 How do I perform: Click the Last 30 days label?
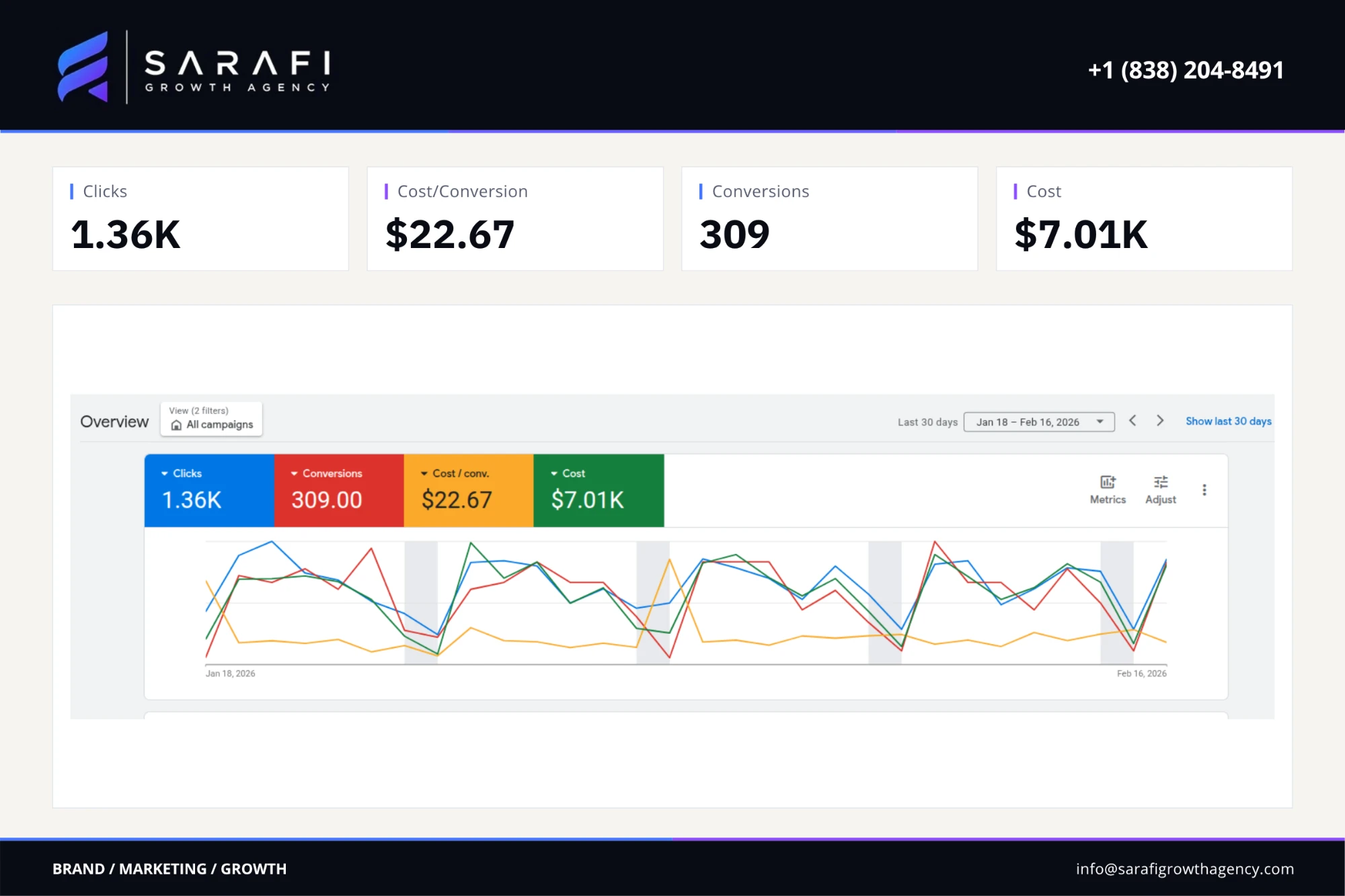(927, 422)
